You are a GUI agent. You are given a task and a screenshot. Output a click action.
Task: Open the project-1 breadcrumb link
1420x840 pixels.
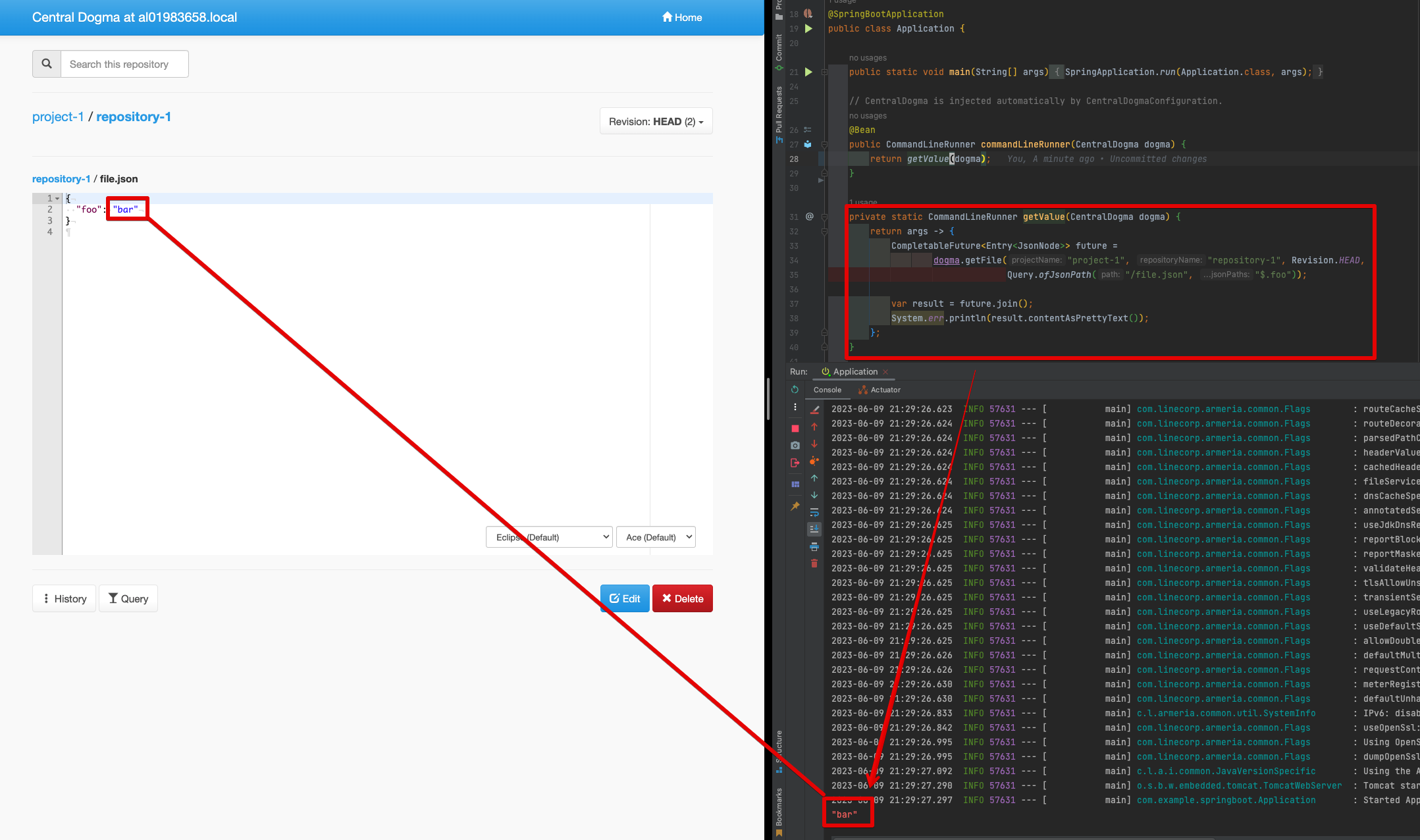pos(58,117)
